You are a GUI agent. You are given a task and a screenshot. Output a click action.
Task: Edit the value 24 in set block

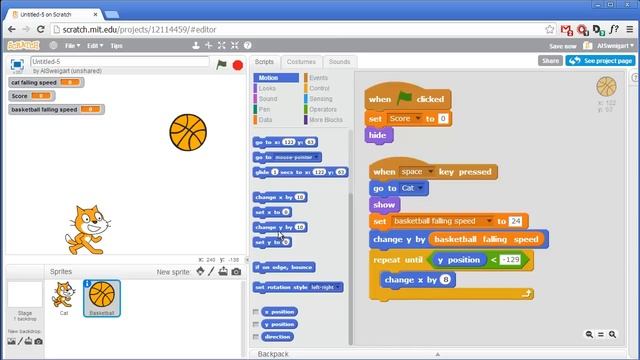coord(516,221)
